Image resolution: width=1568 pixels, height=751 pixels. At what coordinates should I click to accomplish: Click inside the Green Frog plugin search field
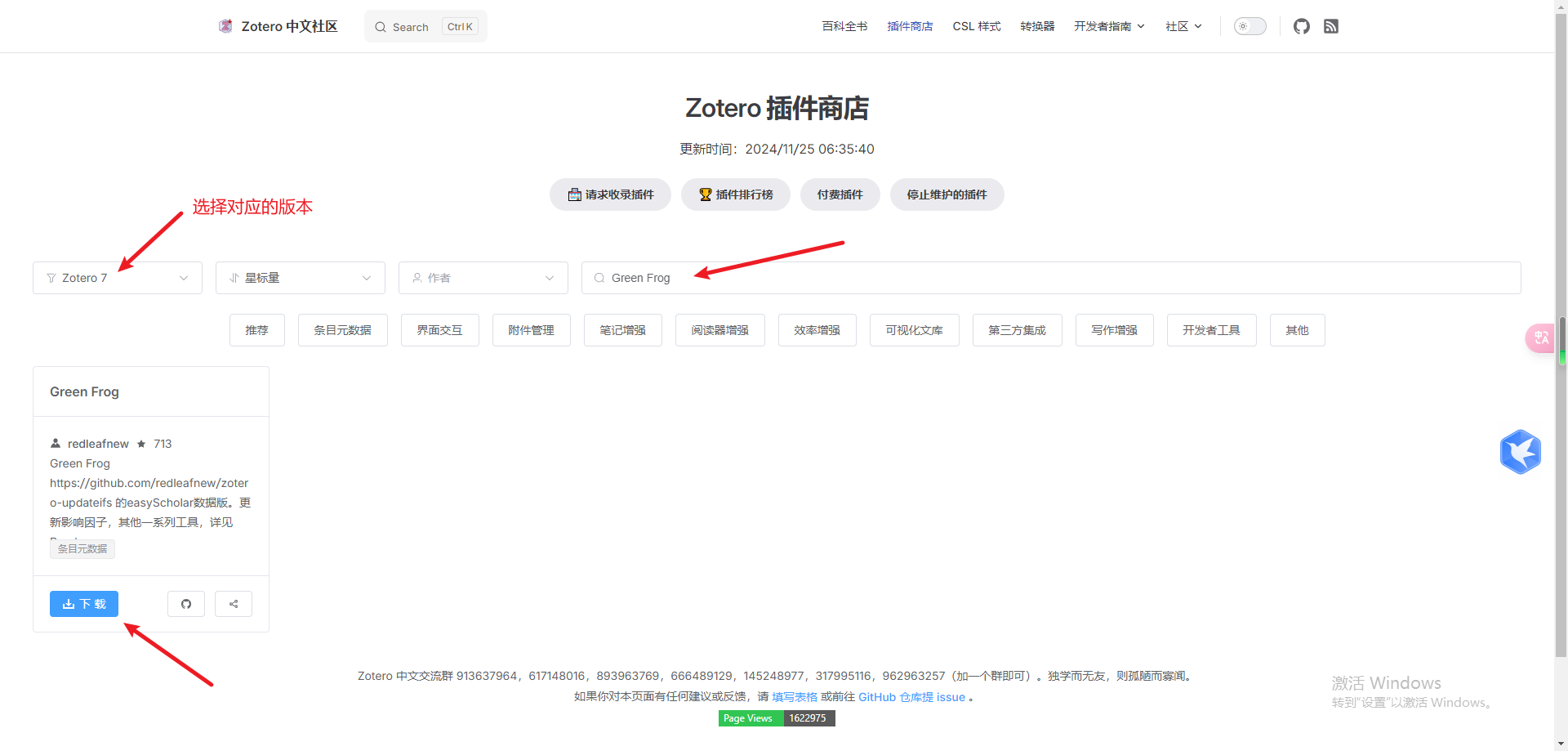point(1051,278)
